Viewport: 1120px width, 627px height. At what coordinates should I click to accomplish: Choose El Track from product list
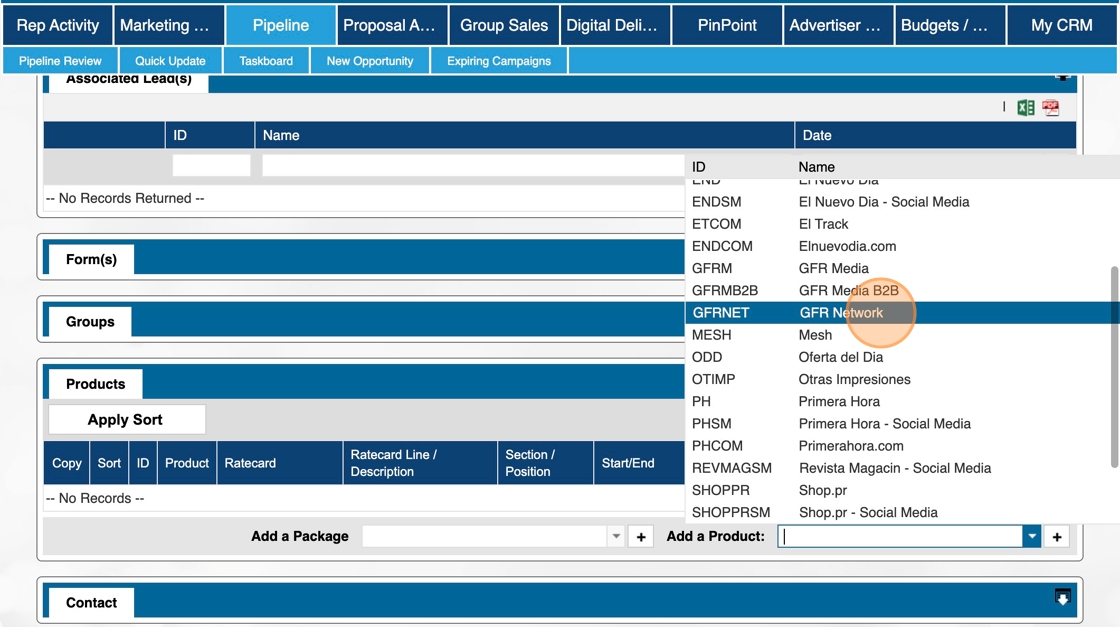click(x=902, y=224)
